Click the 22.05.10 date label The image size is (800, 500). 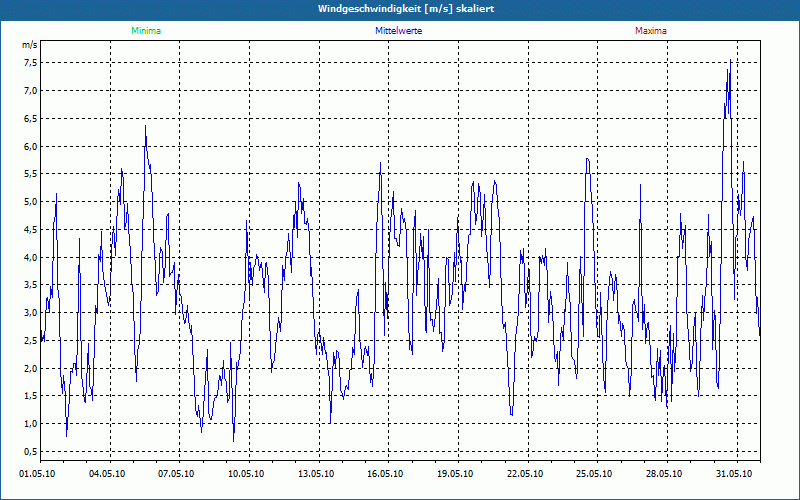click(x=525, y=474)
